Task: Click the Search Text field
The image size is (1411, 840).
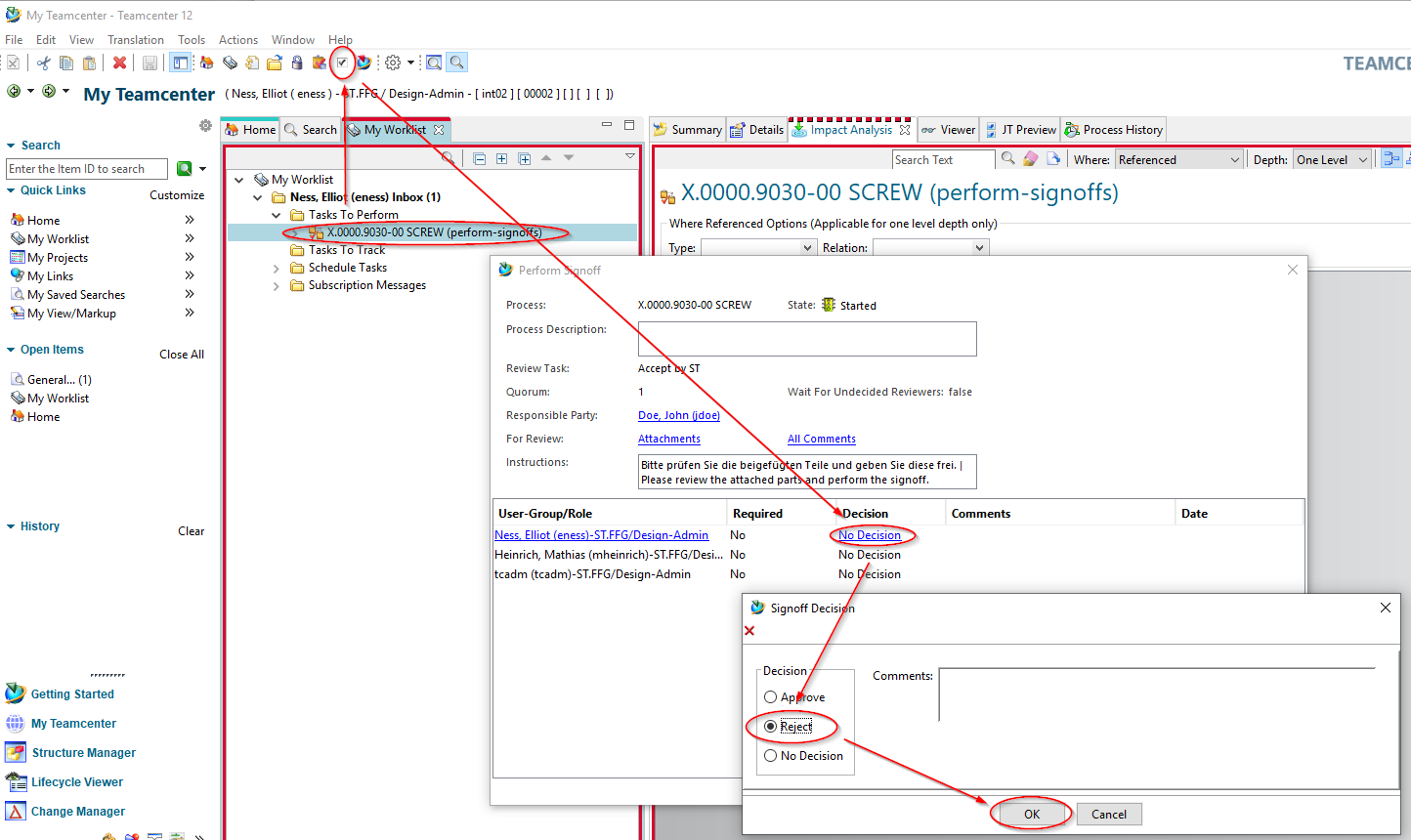Action: [x=943, y=160]
